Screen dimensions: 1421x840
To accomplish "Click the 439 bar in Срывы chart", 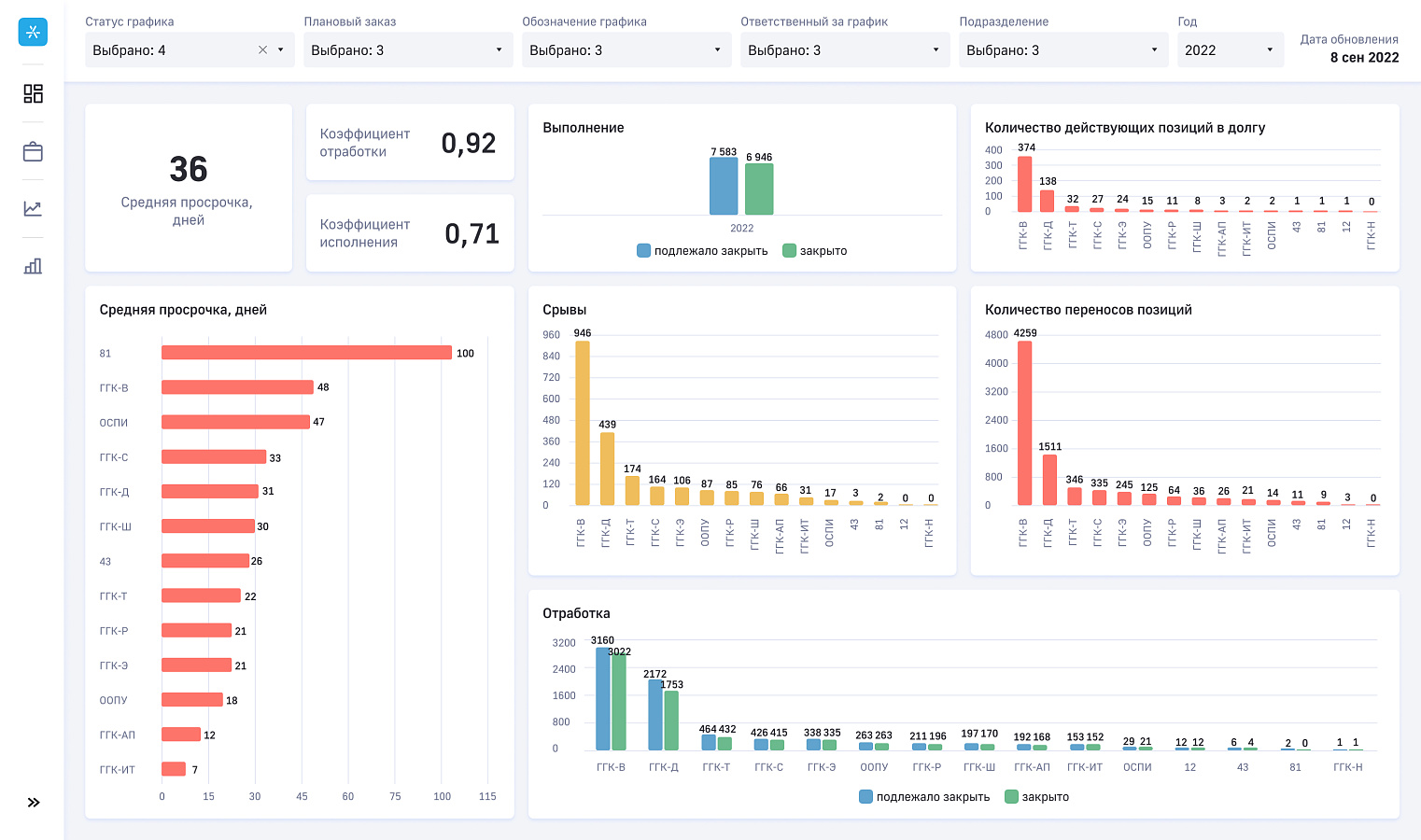I will pos(607,469).
